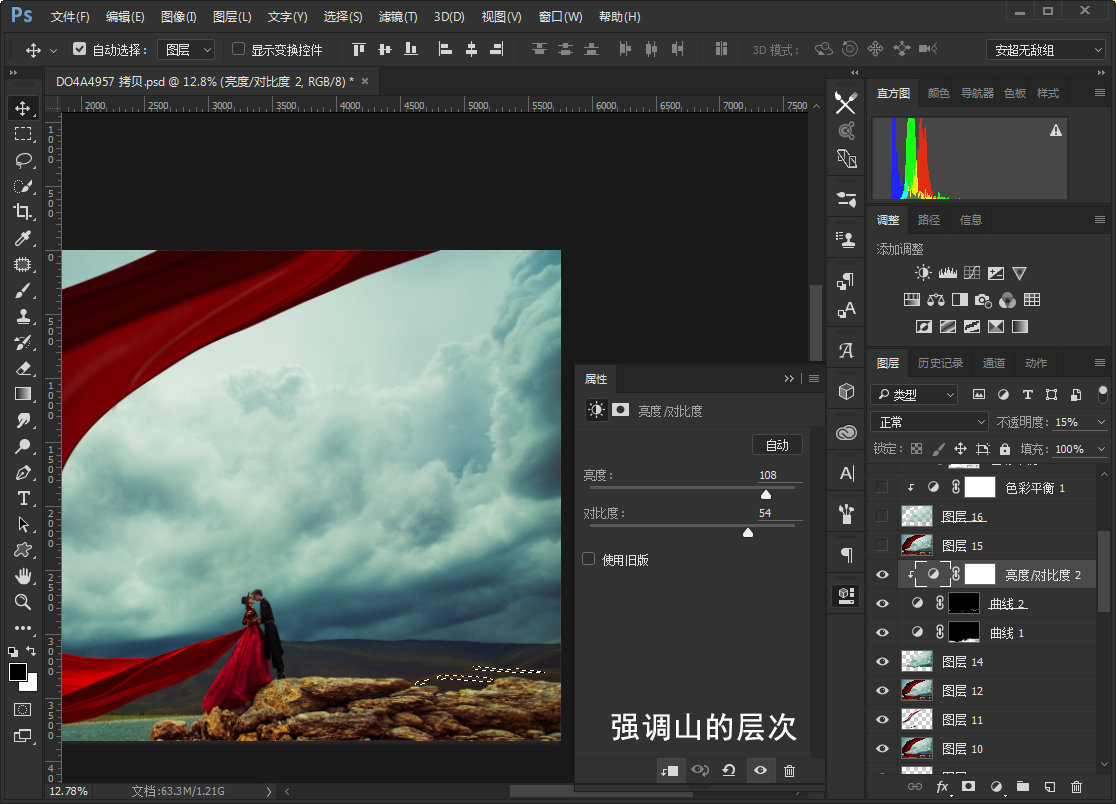Switch to the 颜色 panel tab

pos(939,93)
